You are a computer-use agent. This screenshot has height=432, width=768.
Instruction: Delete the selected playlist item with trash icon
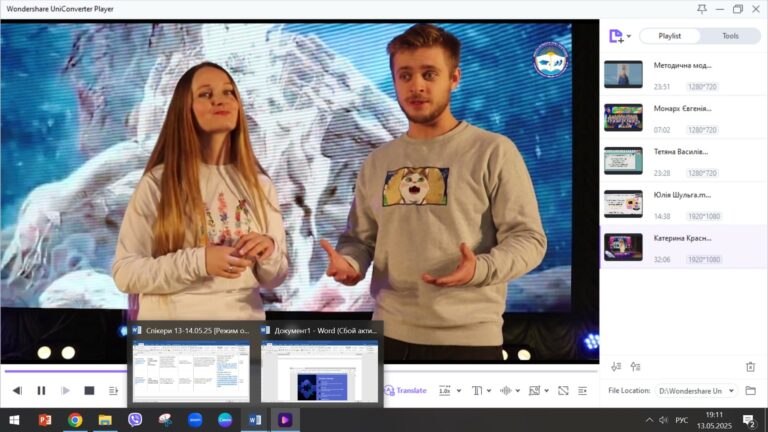pyautogui.click(x=750, y=367)
